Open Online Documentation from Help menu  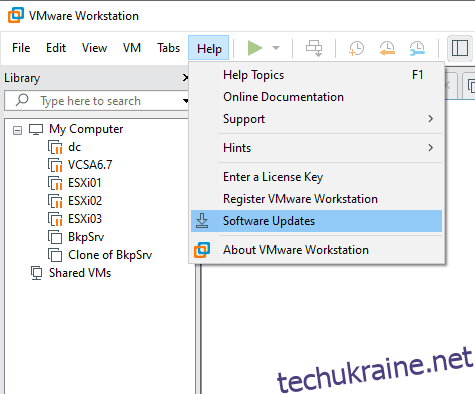pos(316,97)
